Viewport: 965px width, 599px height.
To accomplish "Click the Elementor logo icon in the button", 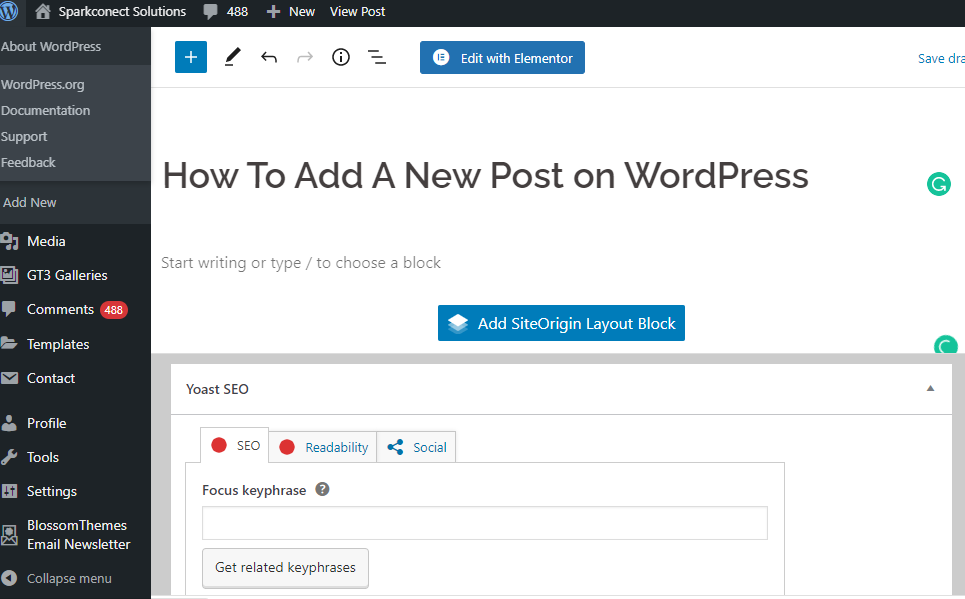I will [x=441, y=58].
